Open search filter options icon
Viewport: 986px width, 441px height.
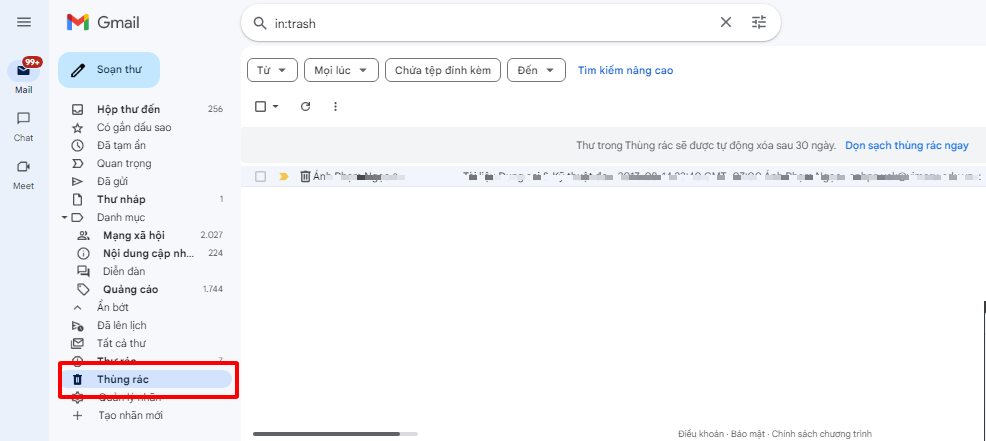point(759,22)
